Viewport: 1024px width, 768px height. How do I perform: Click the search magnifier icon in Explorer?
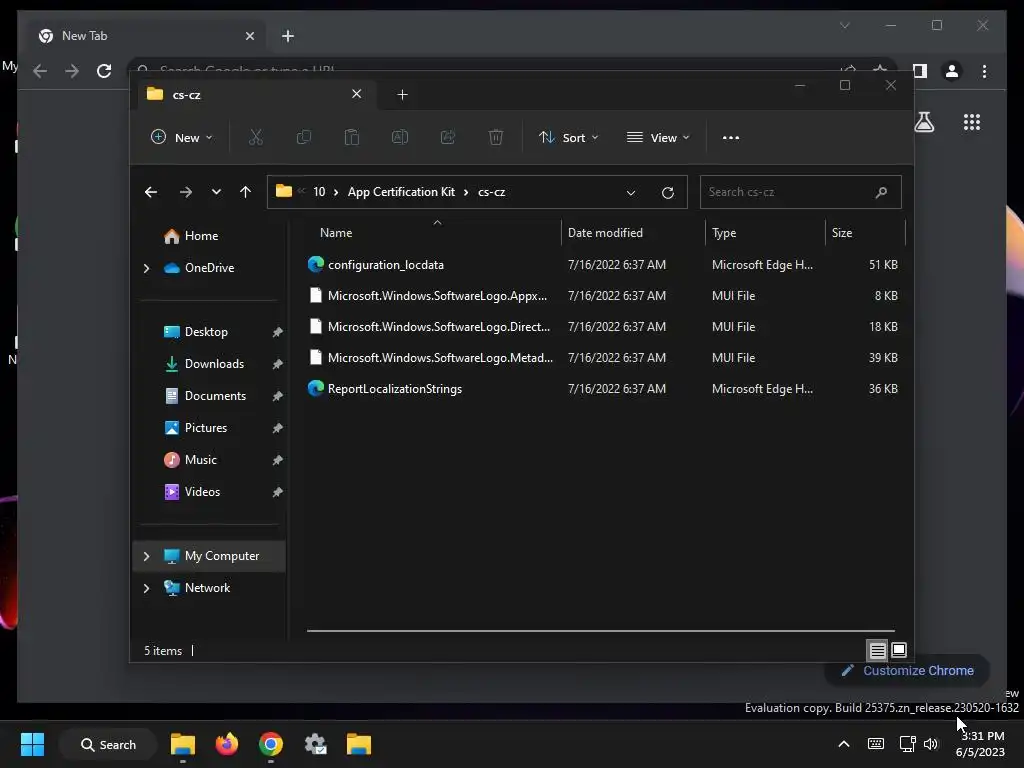(881, 192)
